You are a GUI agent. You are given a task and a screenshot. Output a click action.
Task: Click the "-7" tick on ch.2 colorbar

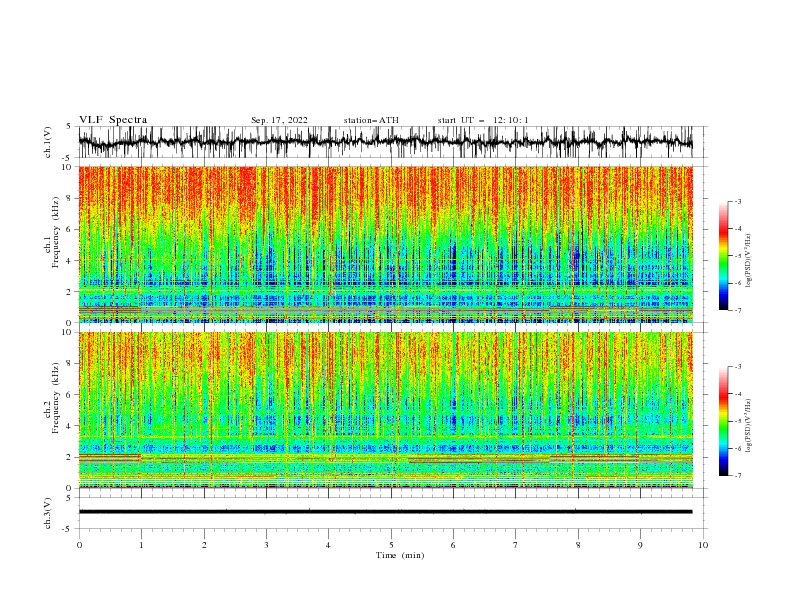click(737, 476)
